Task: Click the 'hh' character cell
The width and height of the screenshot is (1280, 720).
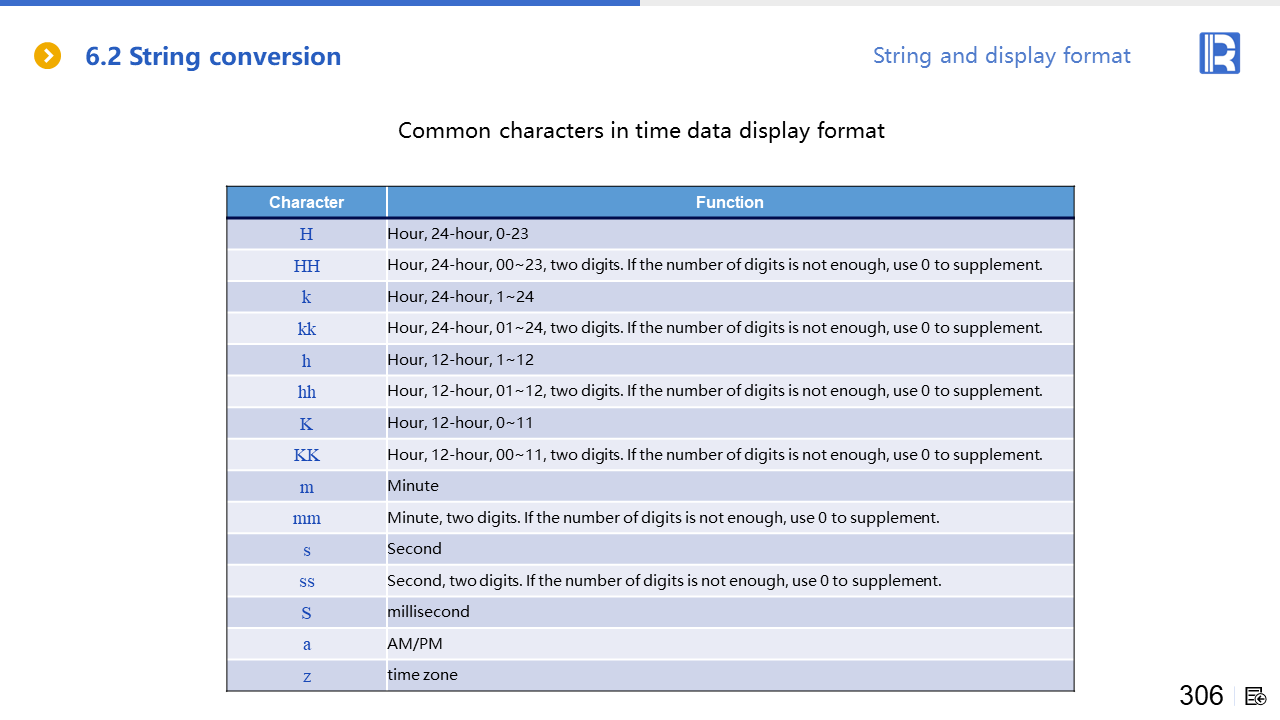Action: coord(306,392)
